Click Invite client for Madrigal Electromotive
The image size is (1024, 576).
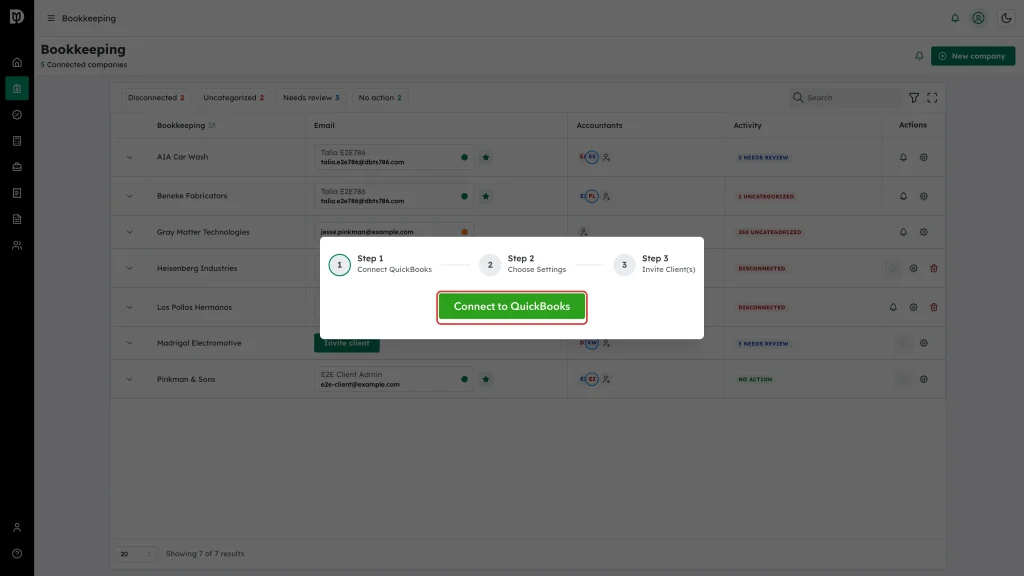pyautogui.click(x=346, y=343)
